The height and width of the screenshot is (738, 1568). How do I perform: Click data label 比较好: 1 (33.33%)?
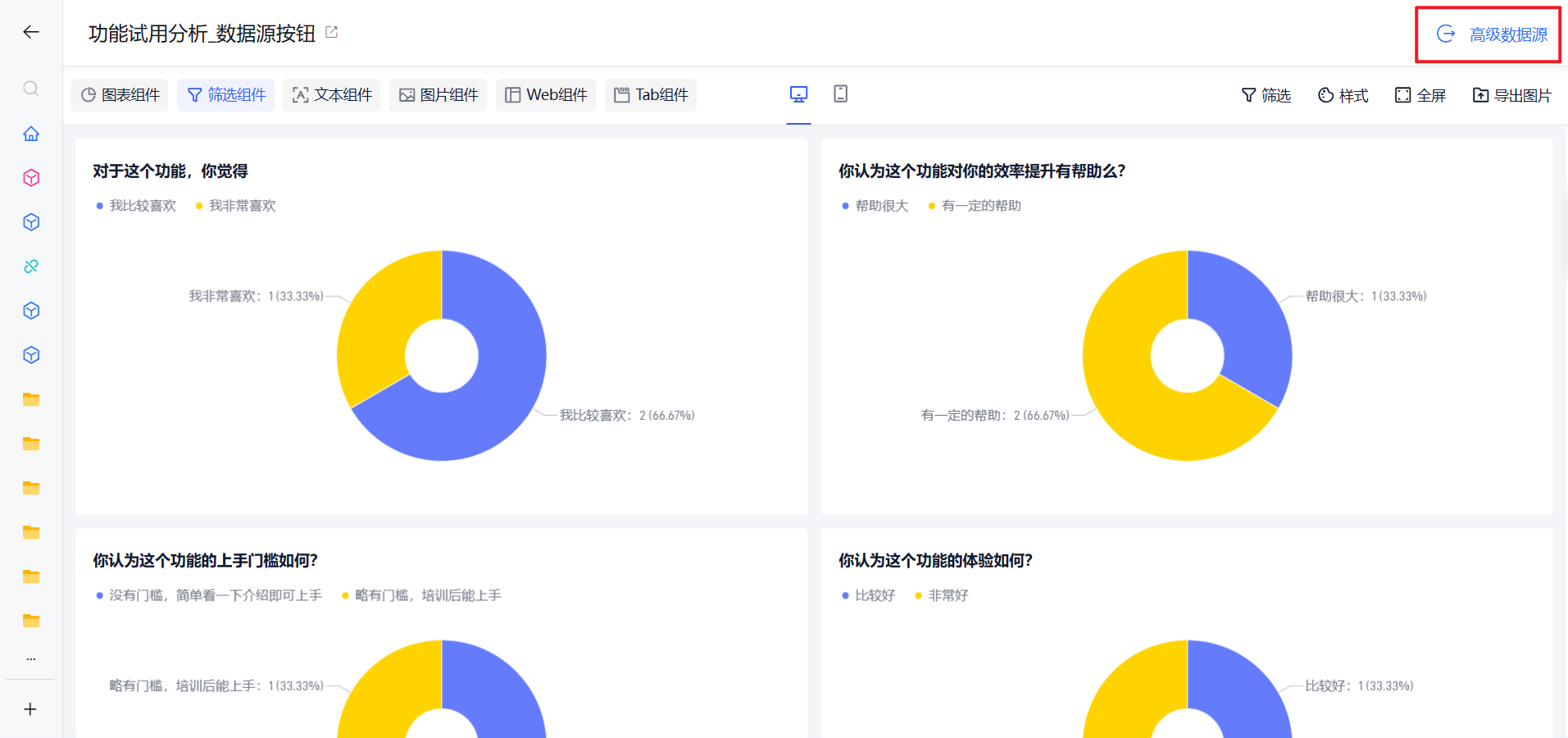pyautogui.click(x=1360, y=686)
